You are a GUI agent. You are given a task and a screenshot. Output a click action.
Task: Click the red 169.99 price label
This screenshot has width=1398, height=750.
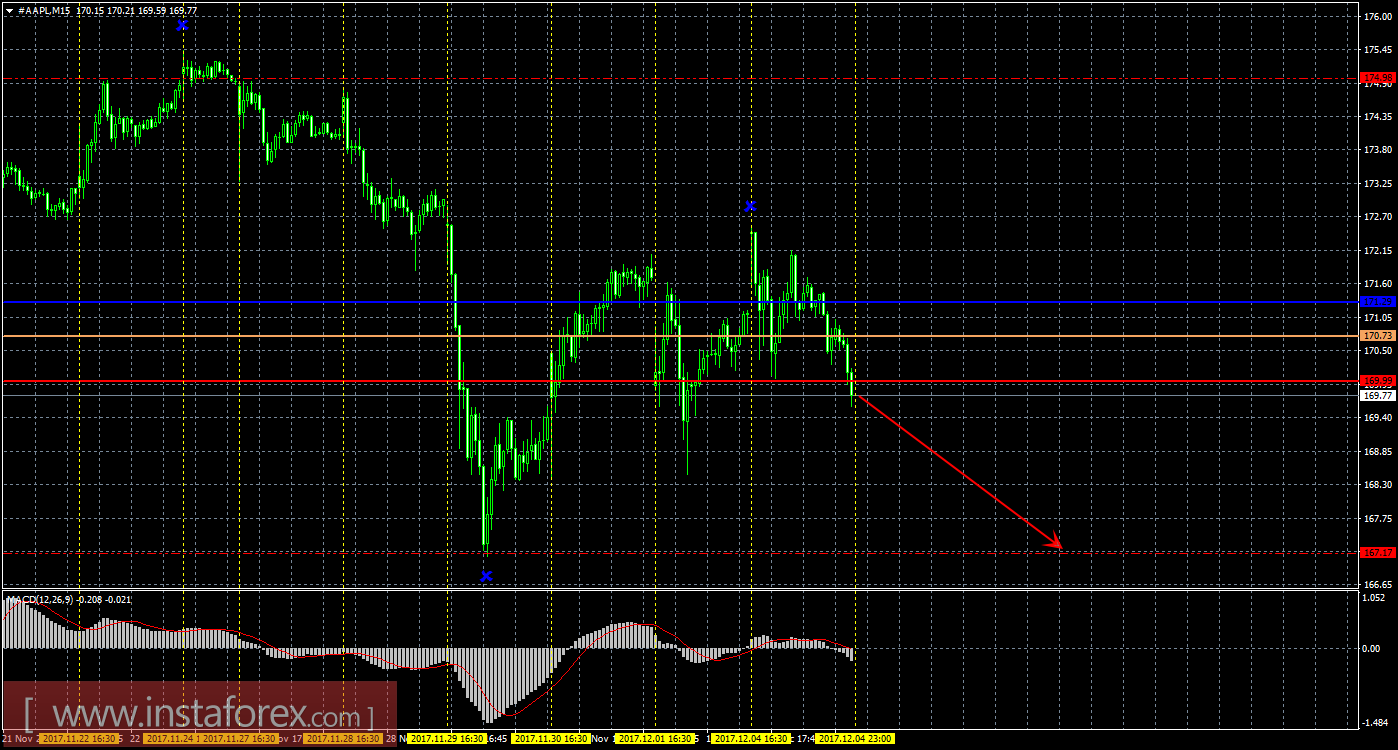[x=1378, y=381]
